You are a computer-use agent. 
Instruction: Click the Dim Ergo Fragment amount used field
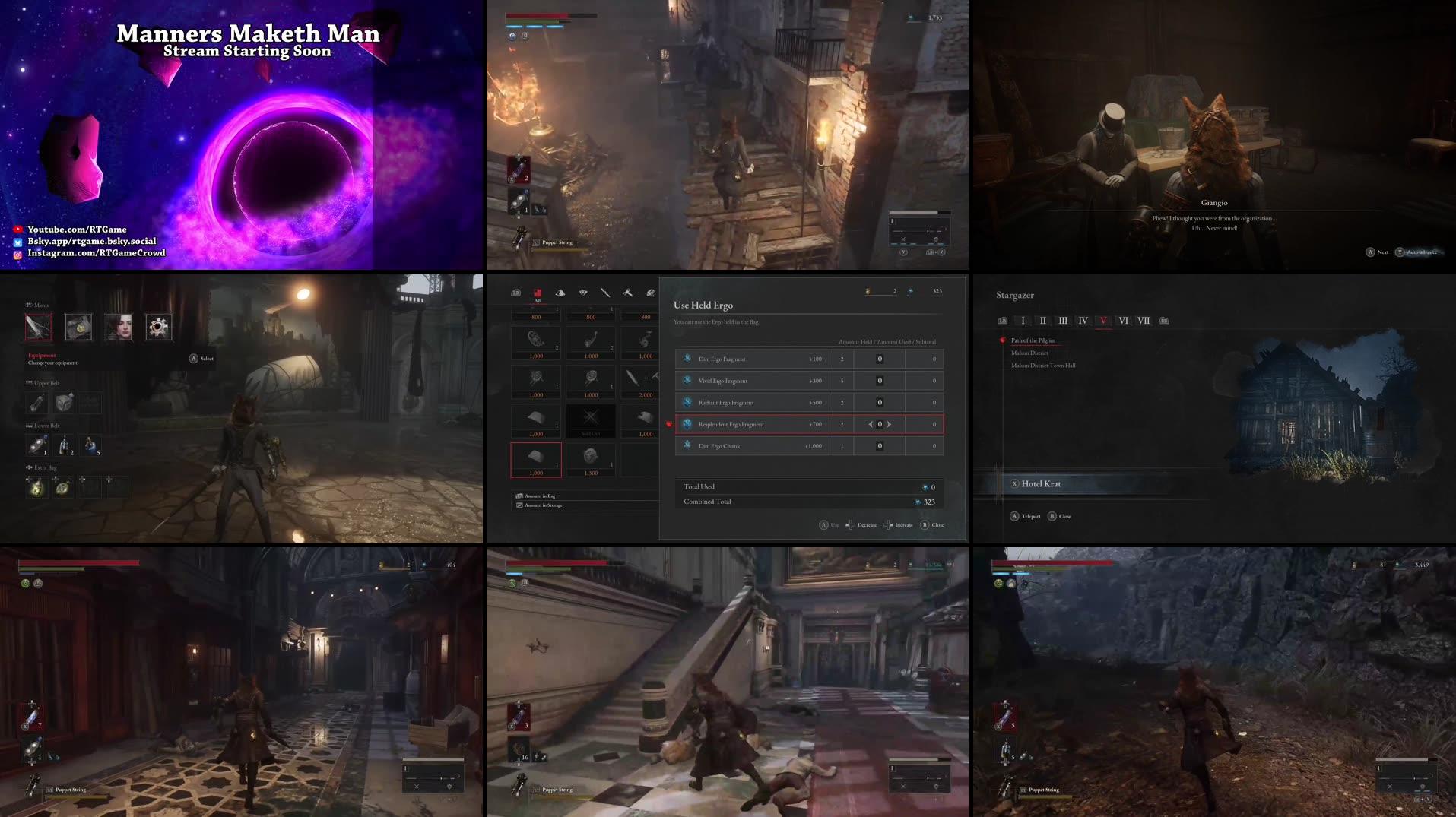point(880,359)
